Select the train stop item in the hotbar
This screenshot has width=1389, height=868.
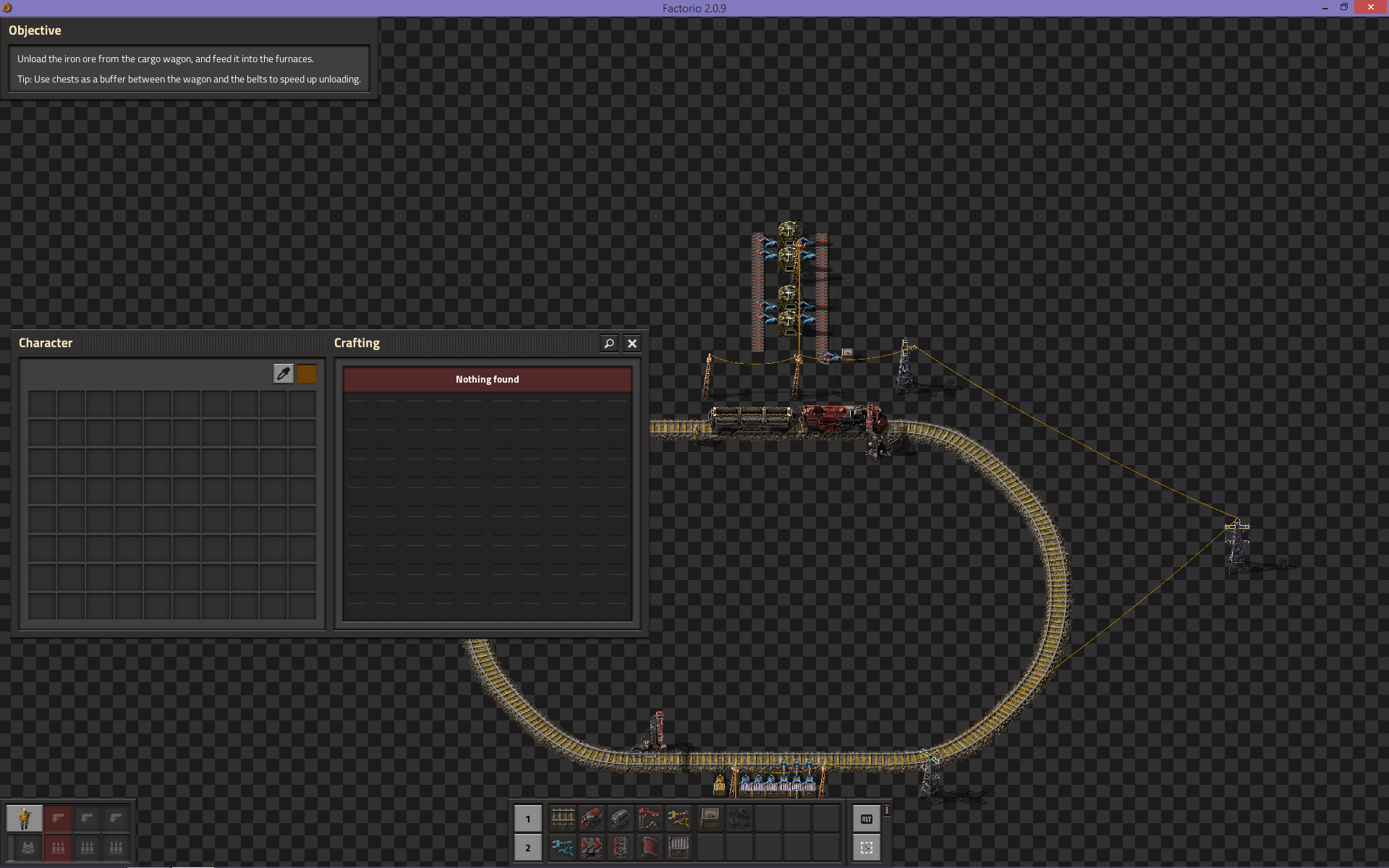(x=649, y=818)
